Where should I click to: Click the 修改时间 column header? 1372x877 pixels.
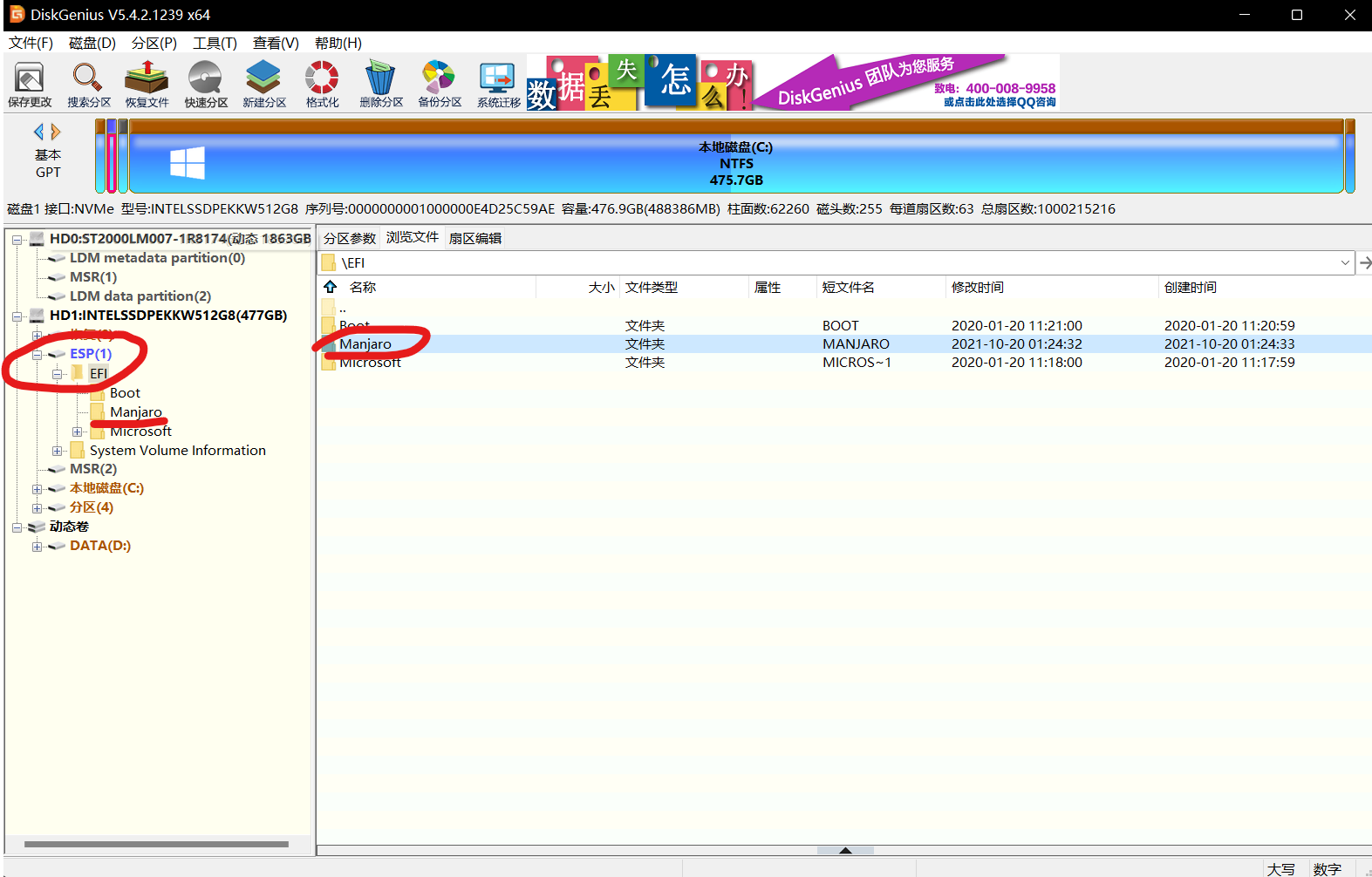tap(977, 287)
